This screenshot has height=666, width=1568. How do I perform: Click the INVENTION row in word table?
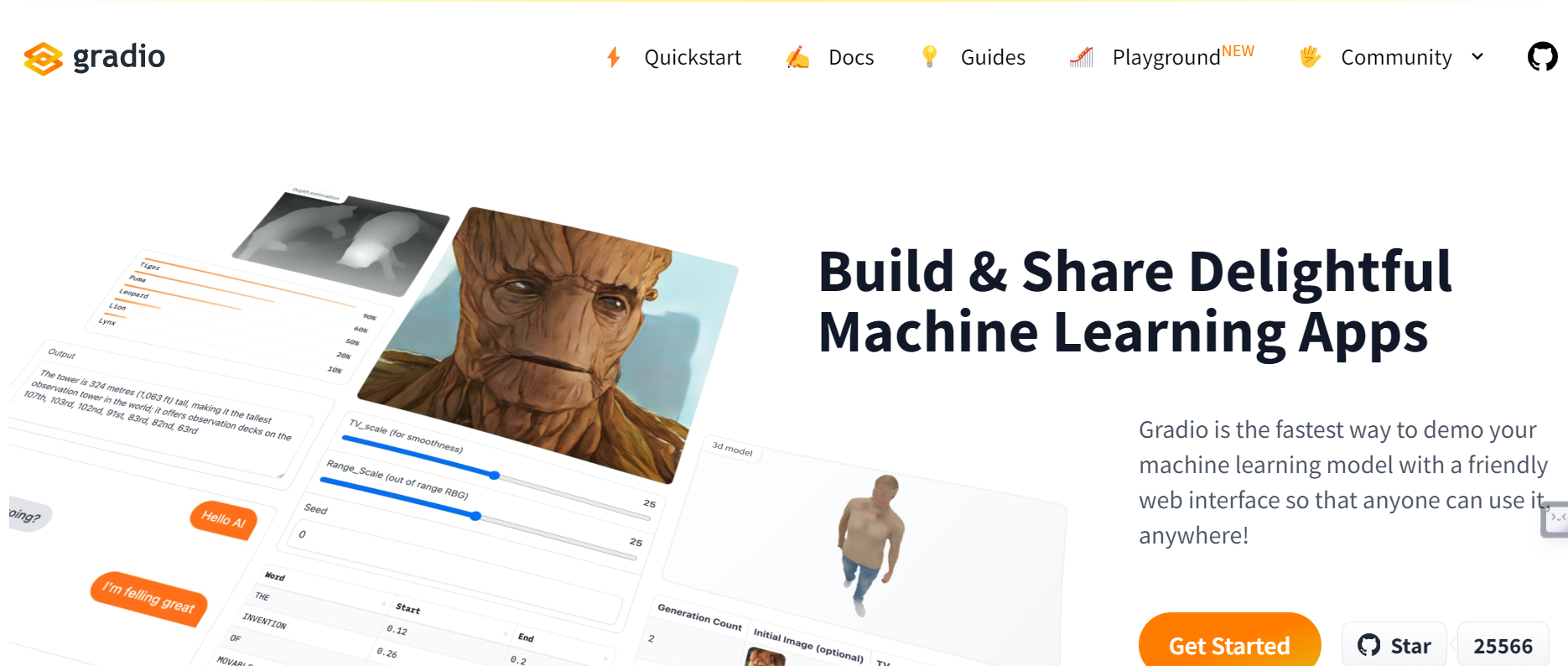click(x=264, y=621)
